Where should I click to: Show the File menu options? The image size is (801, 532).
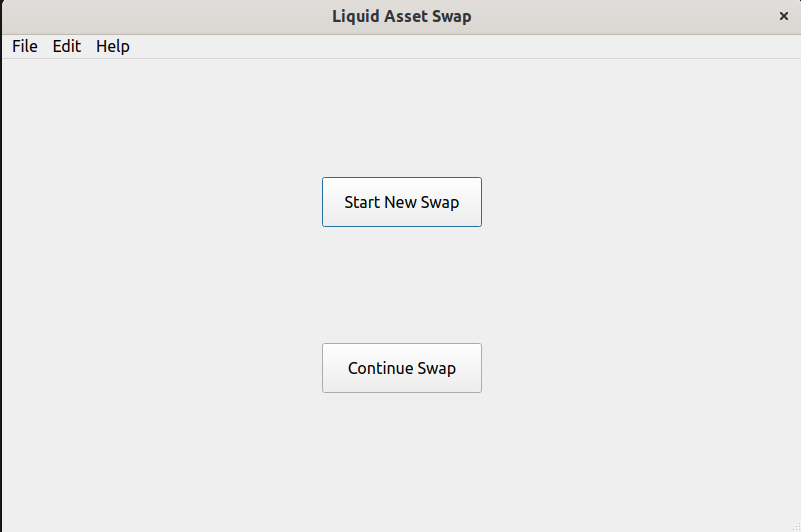coord(25,46)
